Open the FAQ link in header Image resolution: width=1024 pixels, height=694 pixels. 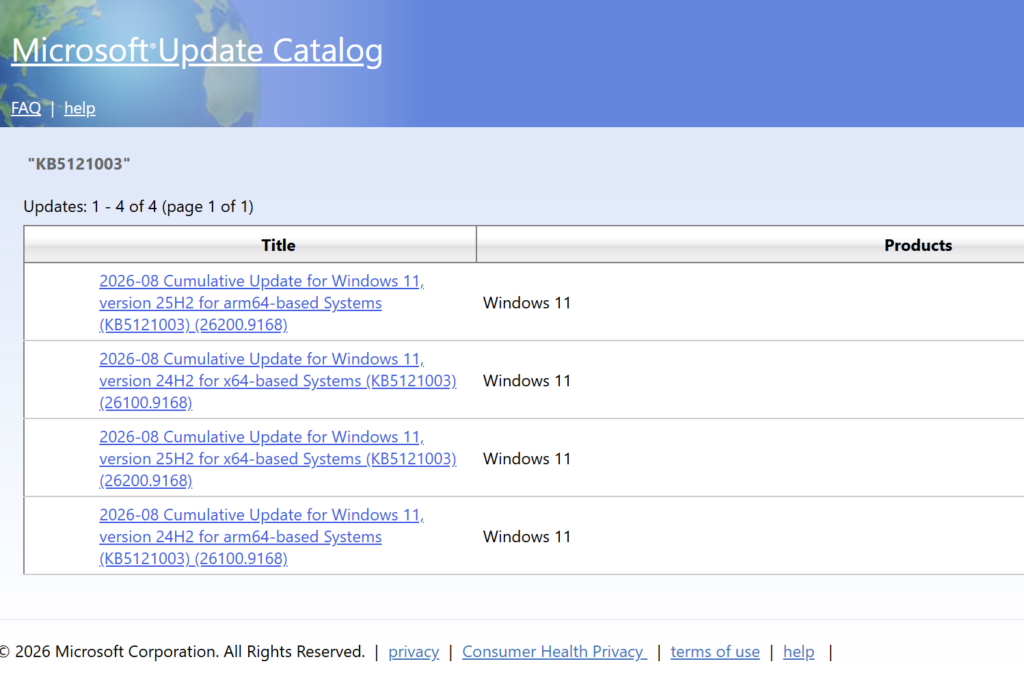[x=26, y=108]
